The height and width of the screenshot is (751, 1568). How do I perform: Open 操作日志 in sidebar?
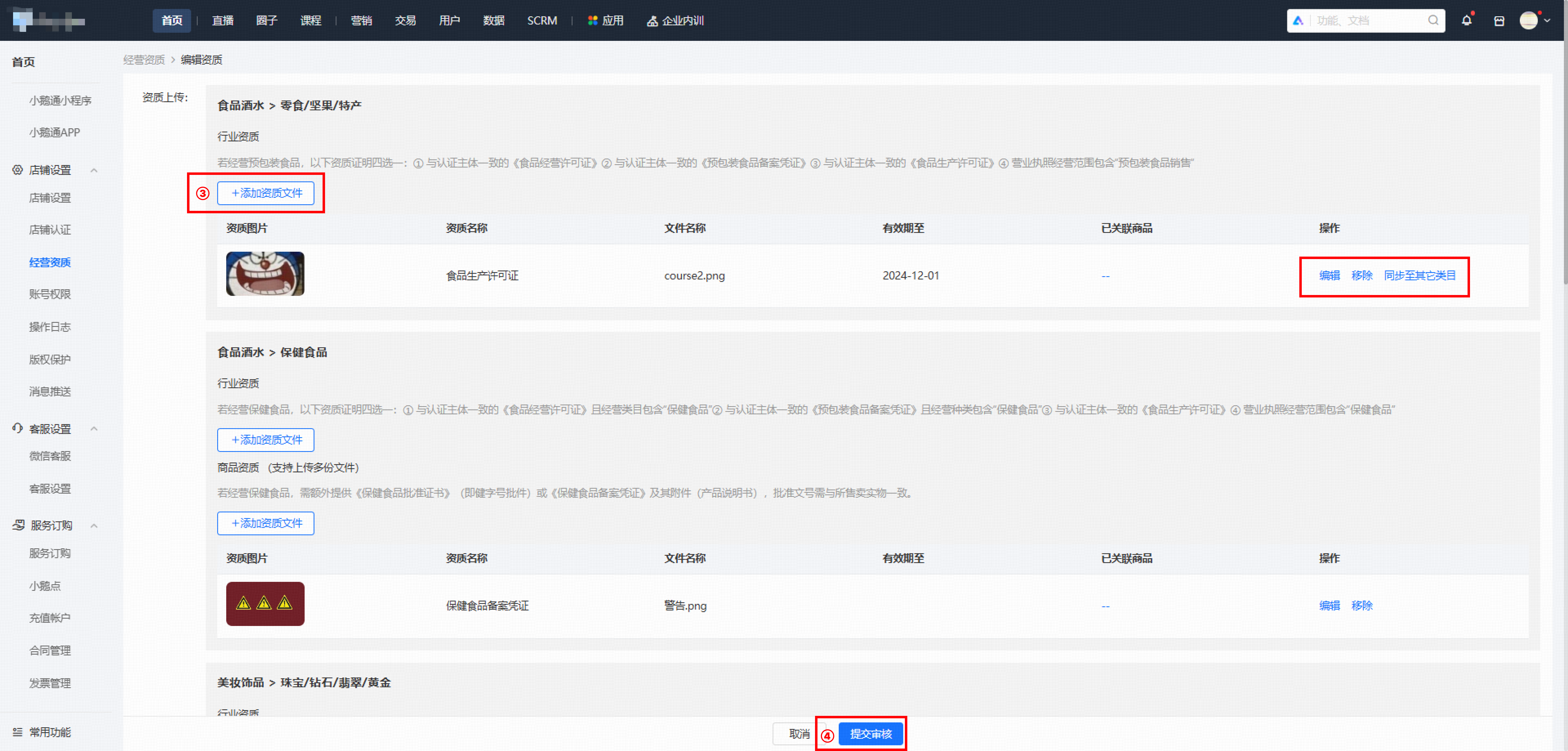point(50,327)
